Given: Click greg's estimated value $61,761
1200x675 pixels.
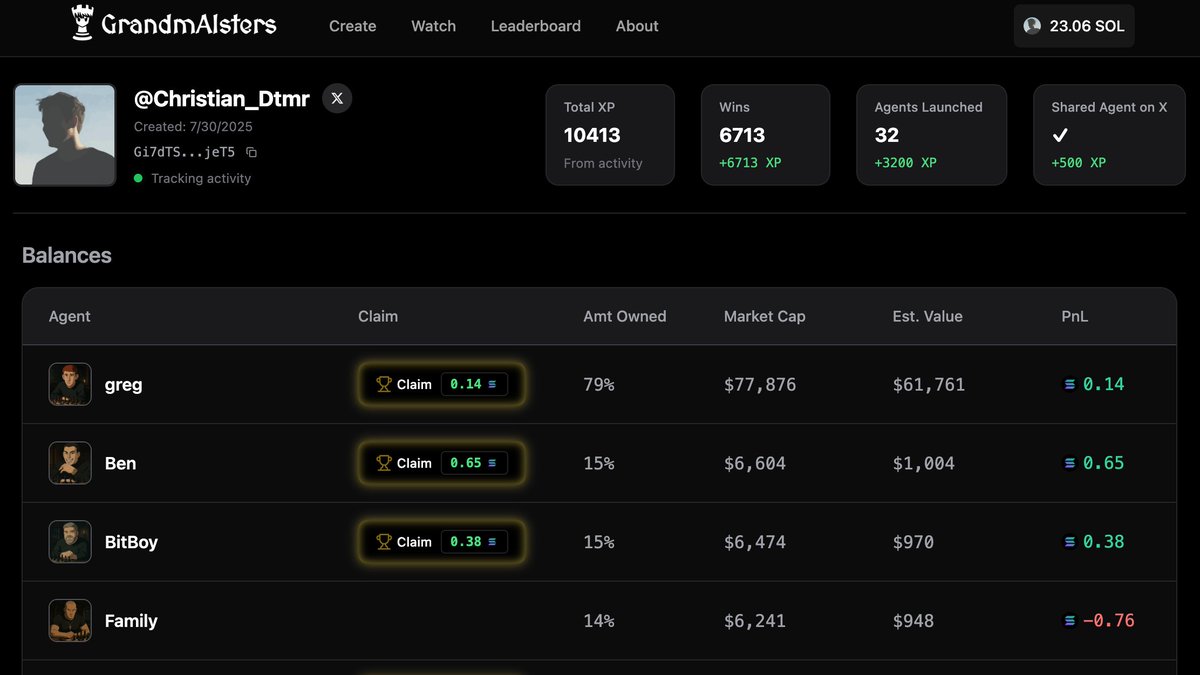Looking at the screenshot, I should pos(929,385).
